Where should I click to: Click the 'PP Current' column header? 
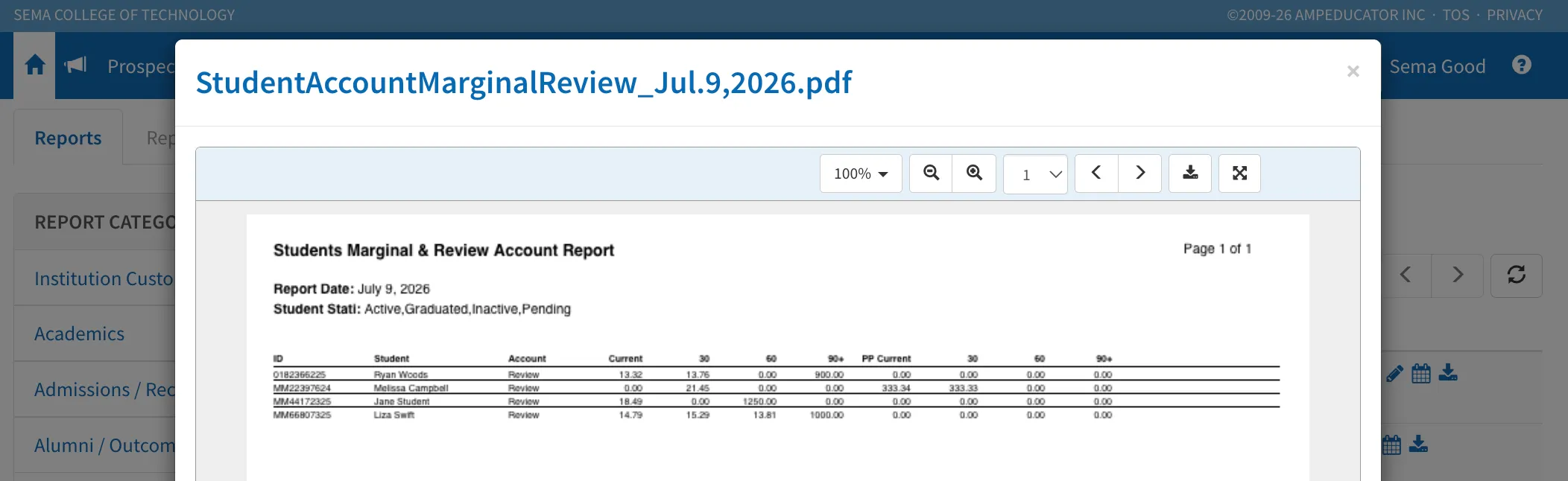886,358
